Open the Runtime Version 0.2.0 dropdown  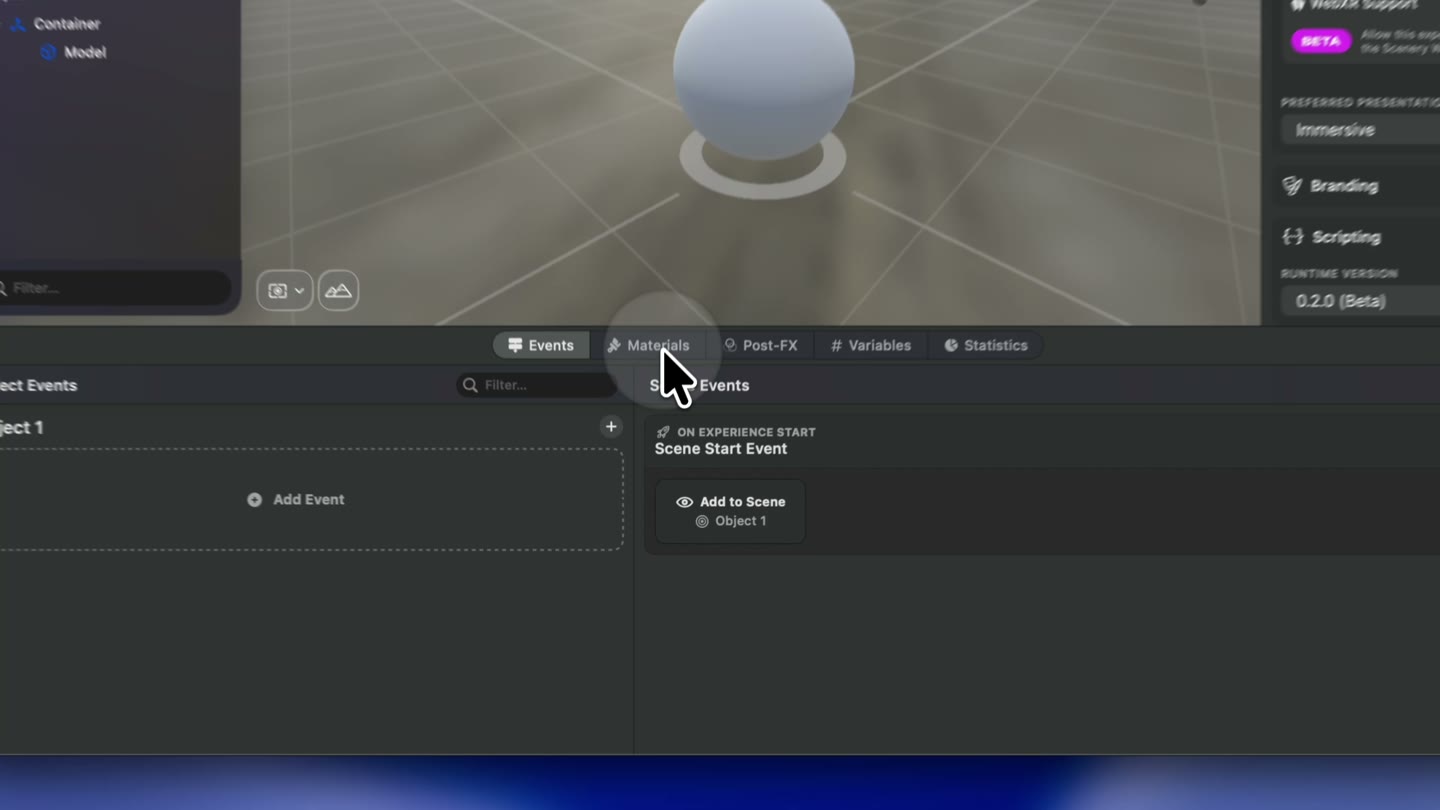click(1360, 301)
